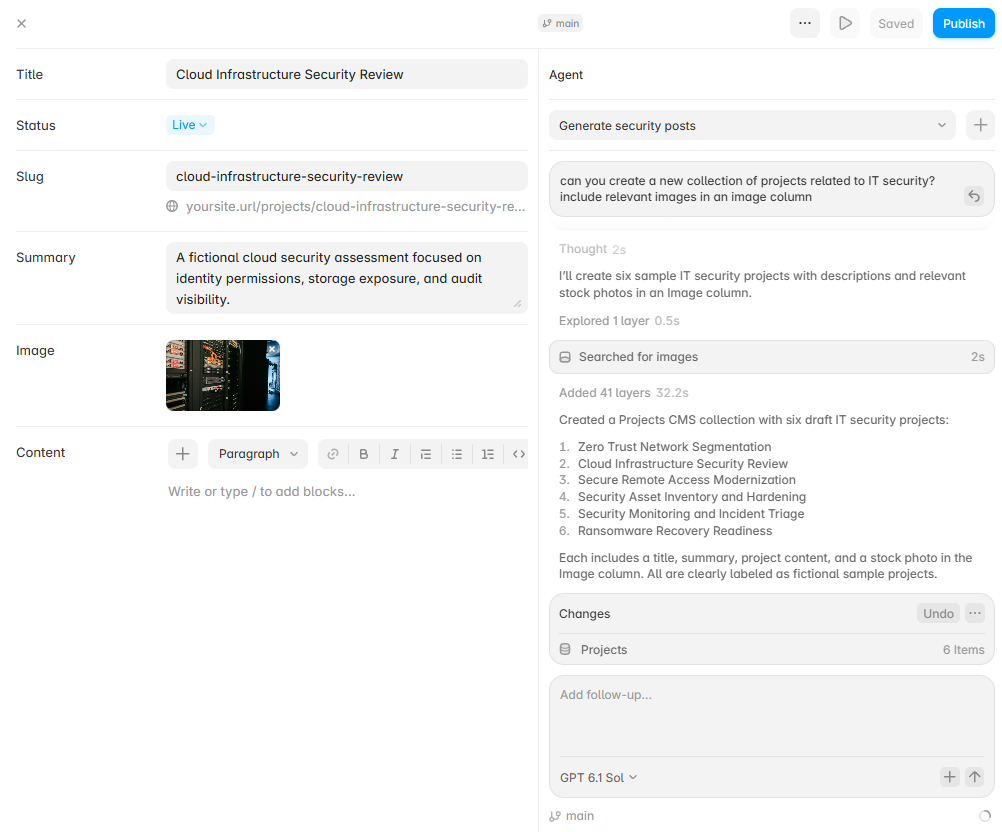Click the globe icon beside URL
The image size is (1002, 832).
172,206
